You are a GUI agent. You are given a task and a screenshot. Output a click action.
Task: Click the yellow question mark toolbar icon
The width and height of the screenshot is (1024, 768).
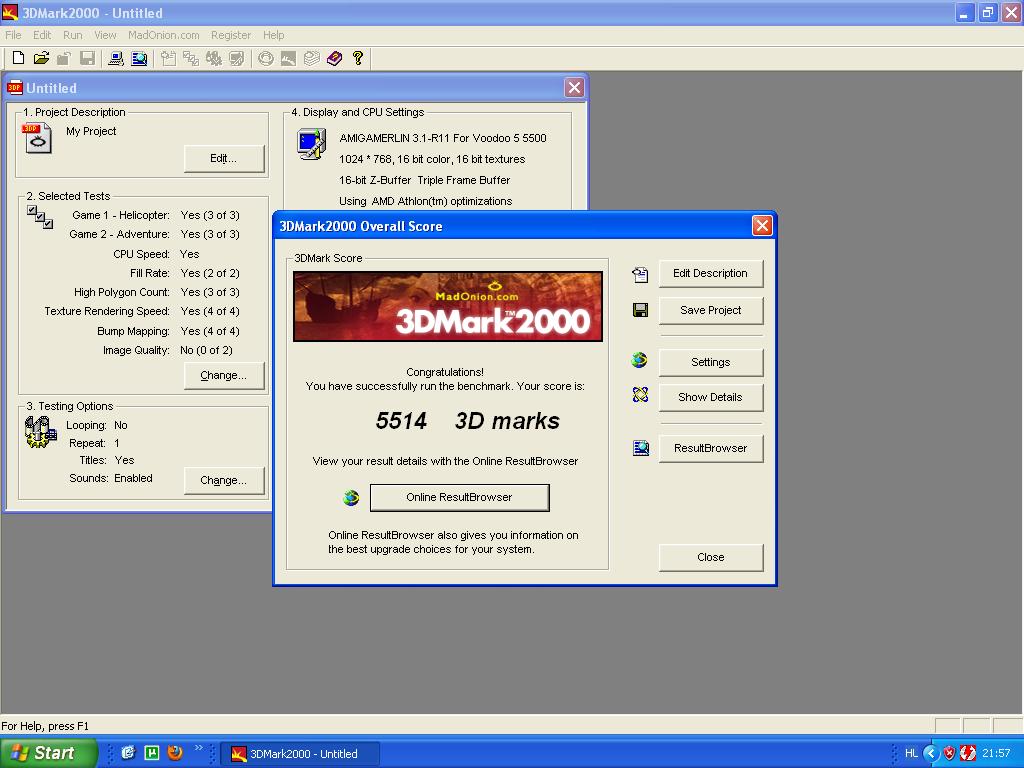[357, 58]
